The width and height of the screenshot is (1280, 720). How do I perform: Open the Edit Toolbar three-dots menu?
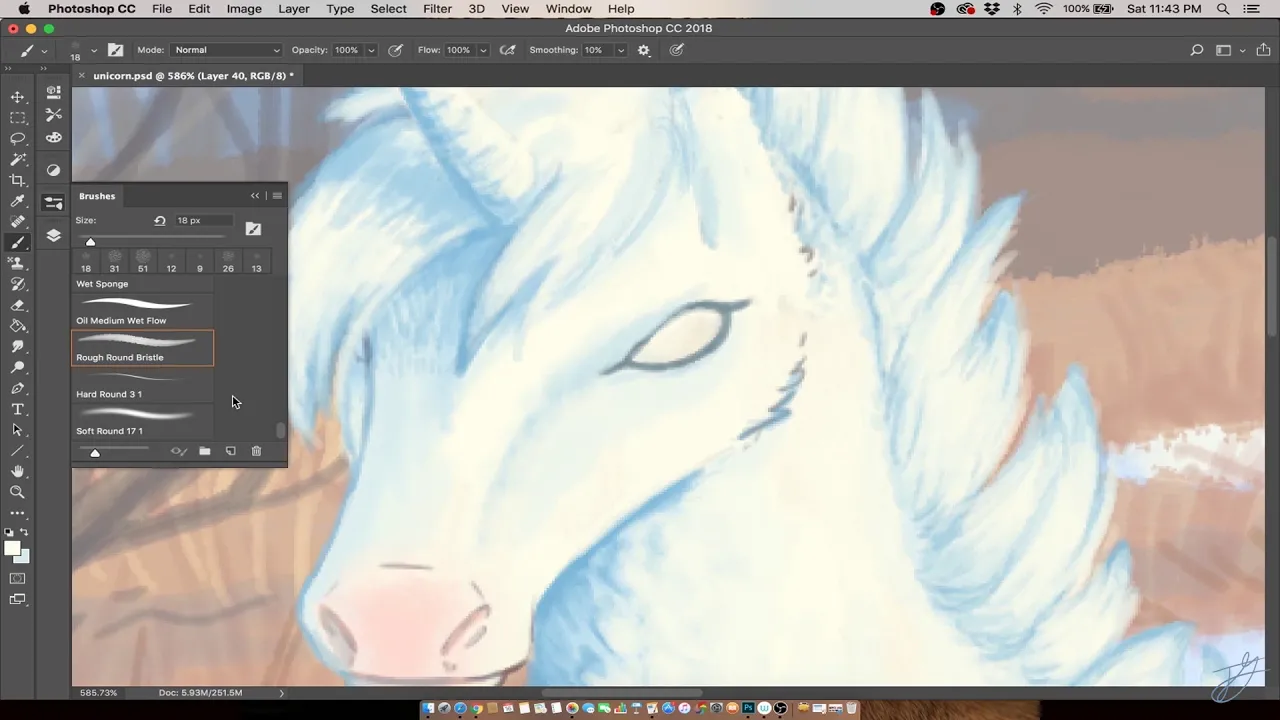[x=18, y=513]
